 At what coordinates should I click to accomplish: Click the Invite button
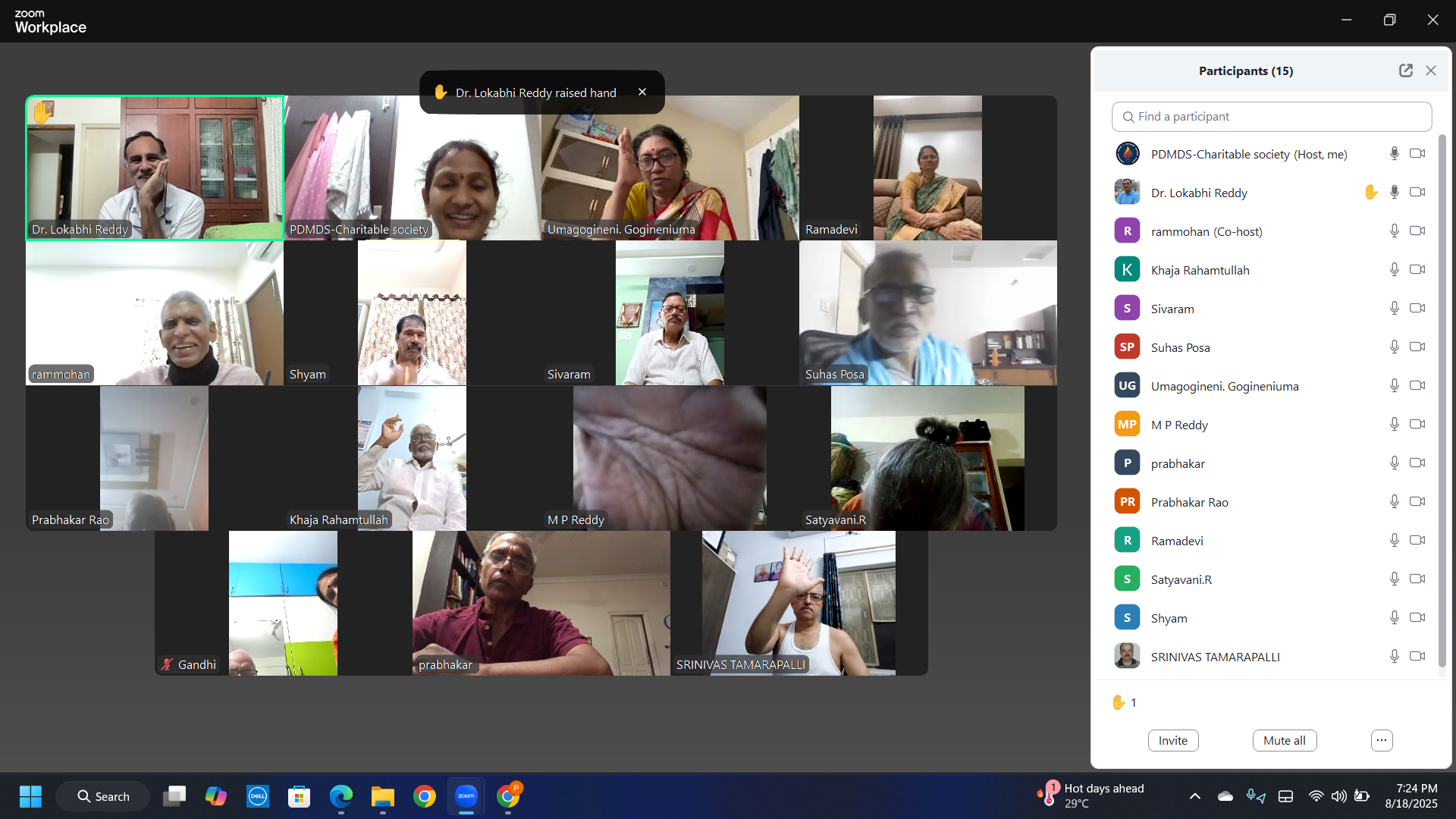[1173, 741]
